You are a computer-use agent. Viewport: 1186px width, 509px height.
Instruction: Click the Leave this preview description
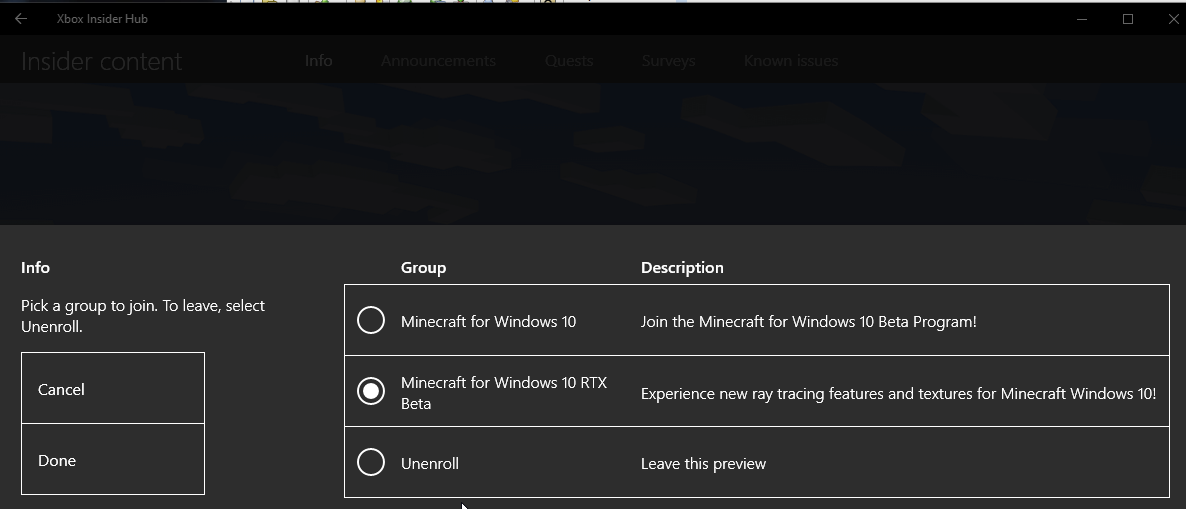click(703, 464)
